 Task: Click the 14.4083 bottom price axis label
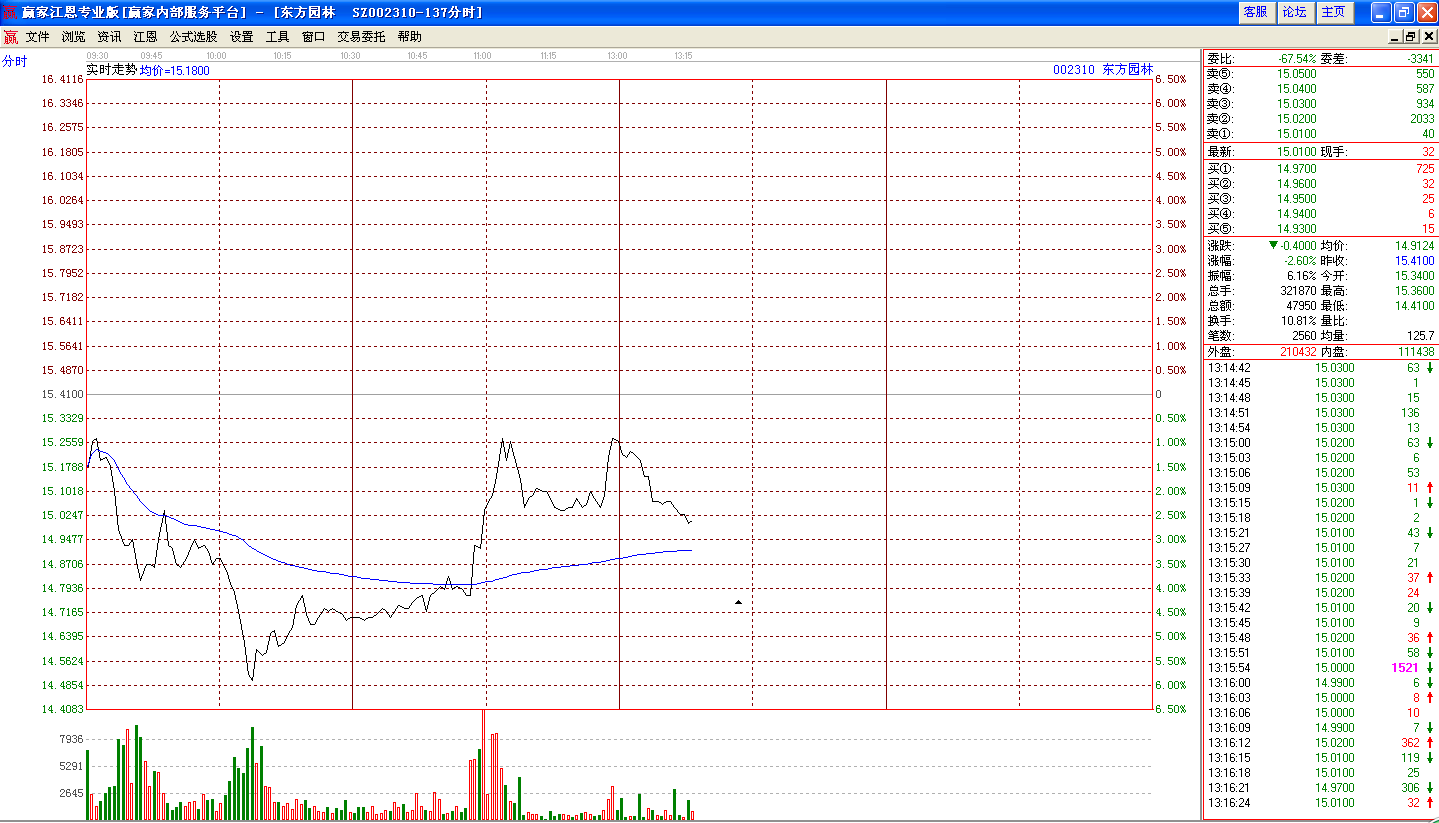coord(63,709)
